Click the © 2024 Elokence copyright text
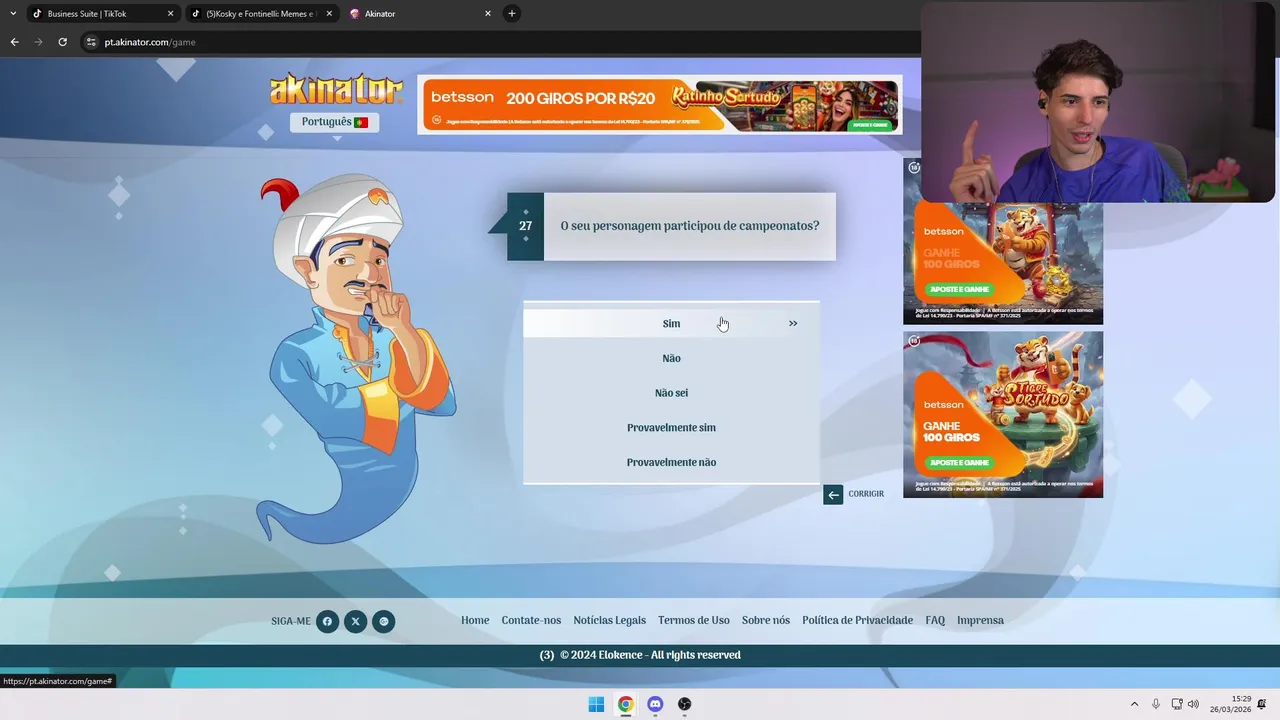1280x720 pixels. pos(650,655)
